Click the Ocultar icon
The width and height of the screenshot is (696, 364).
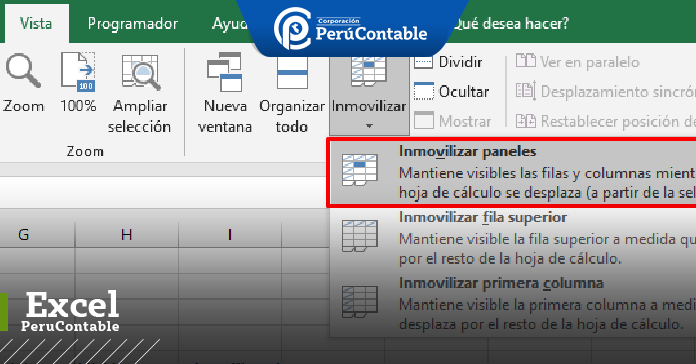423,91
